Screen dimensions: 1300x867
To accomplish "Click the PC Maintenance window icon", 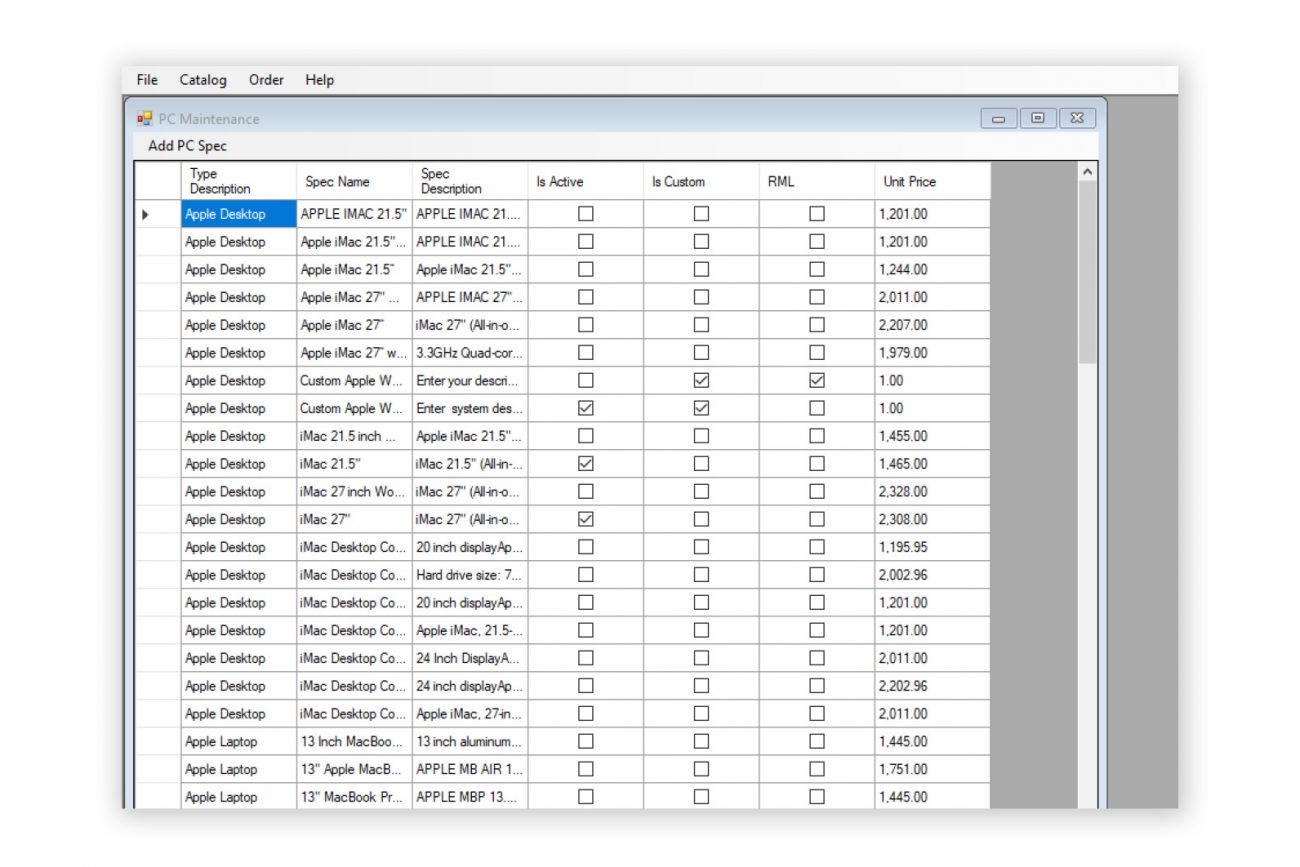I will (145, 119).
